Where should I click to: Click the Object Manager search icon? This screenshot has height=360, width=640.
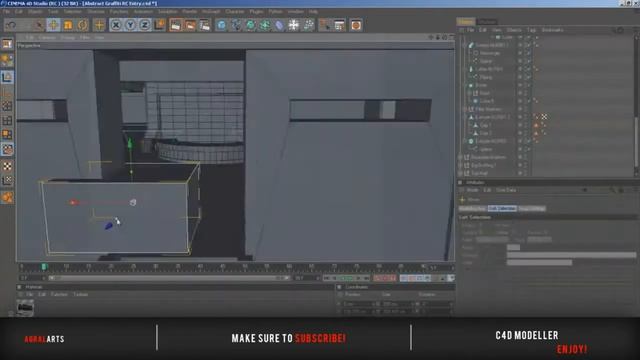[614, 30]
